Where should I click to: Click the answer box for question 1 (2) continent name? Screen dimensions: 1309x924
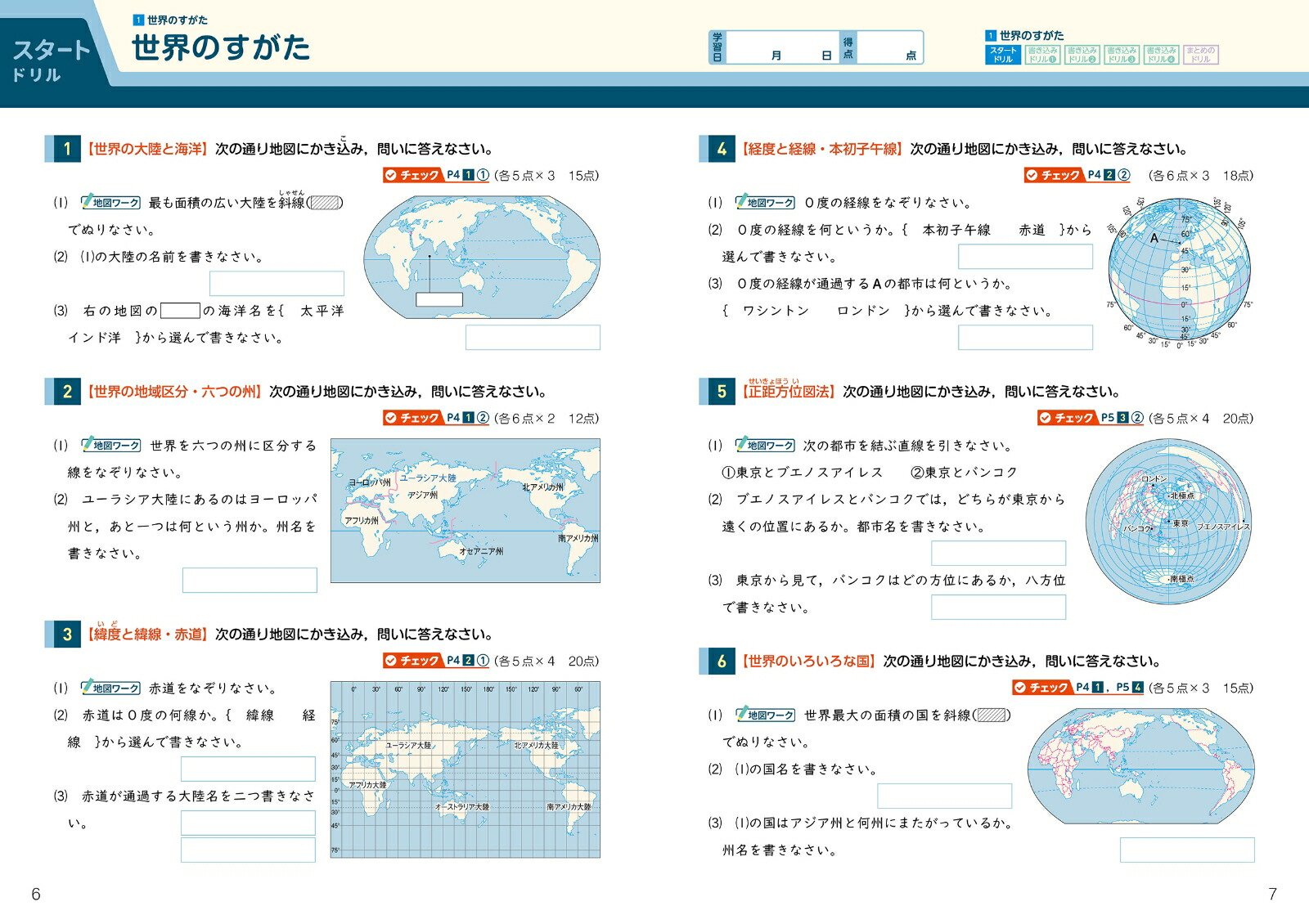click(x=277, y=283)
